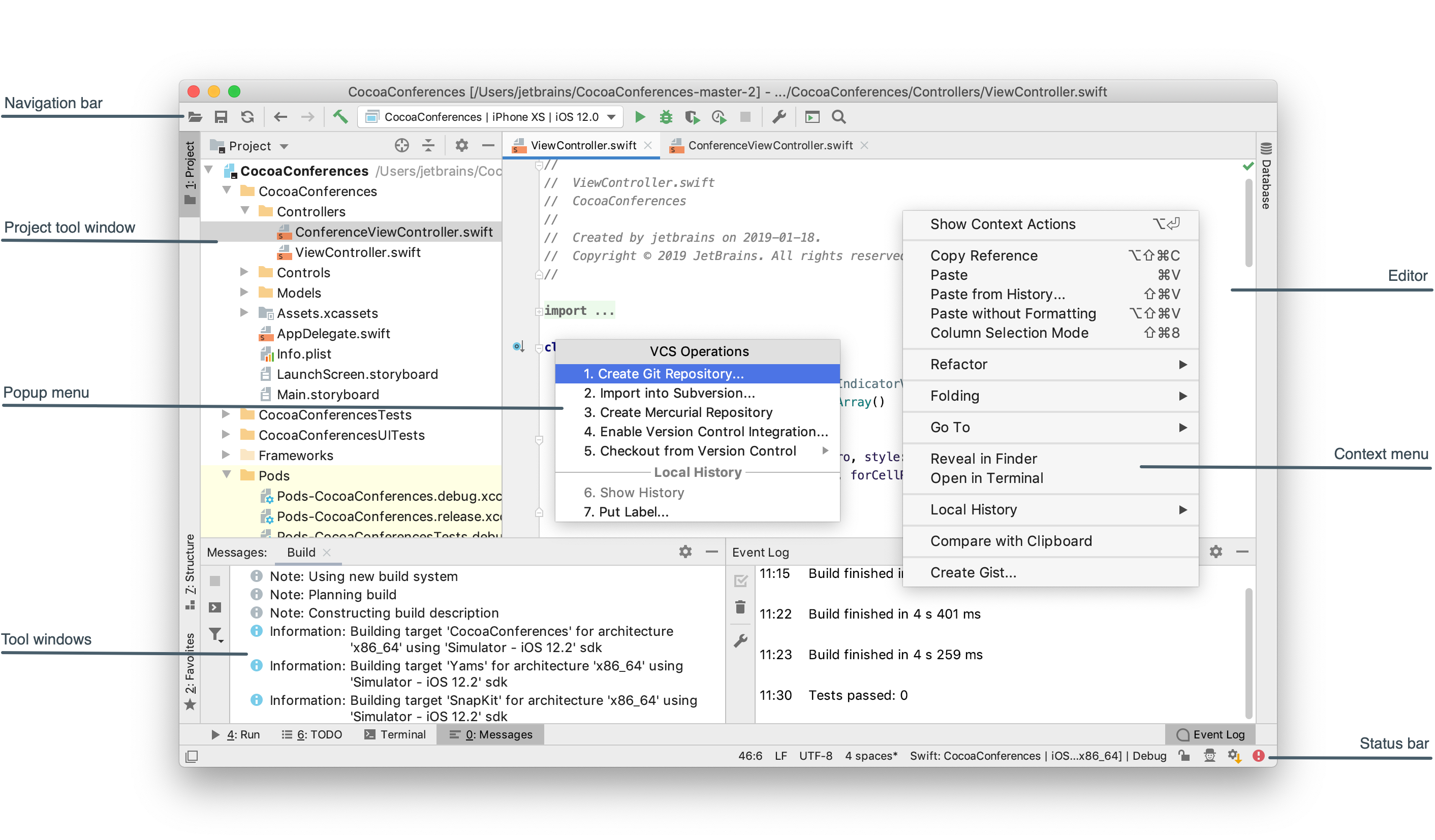Click the Collapse All icon in Project panel
The image size is (1435, 840).
point(428,146)
